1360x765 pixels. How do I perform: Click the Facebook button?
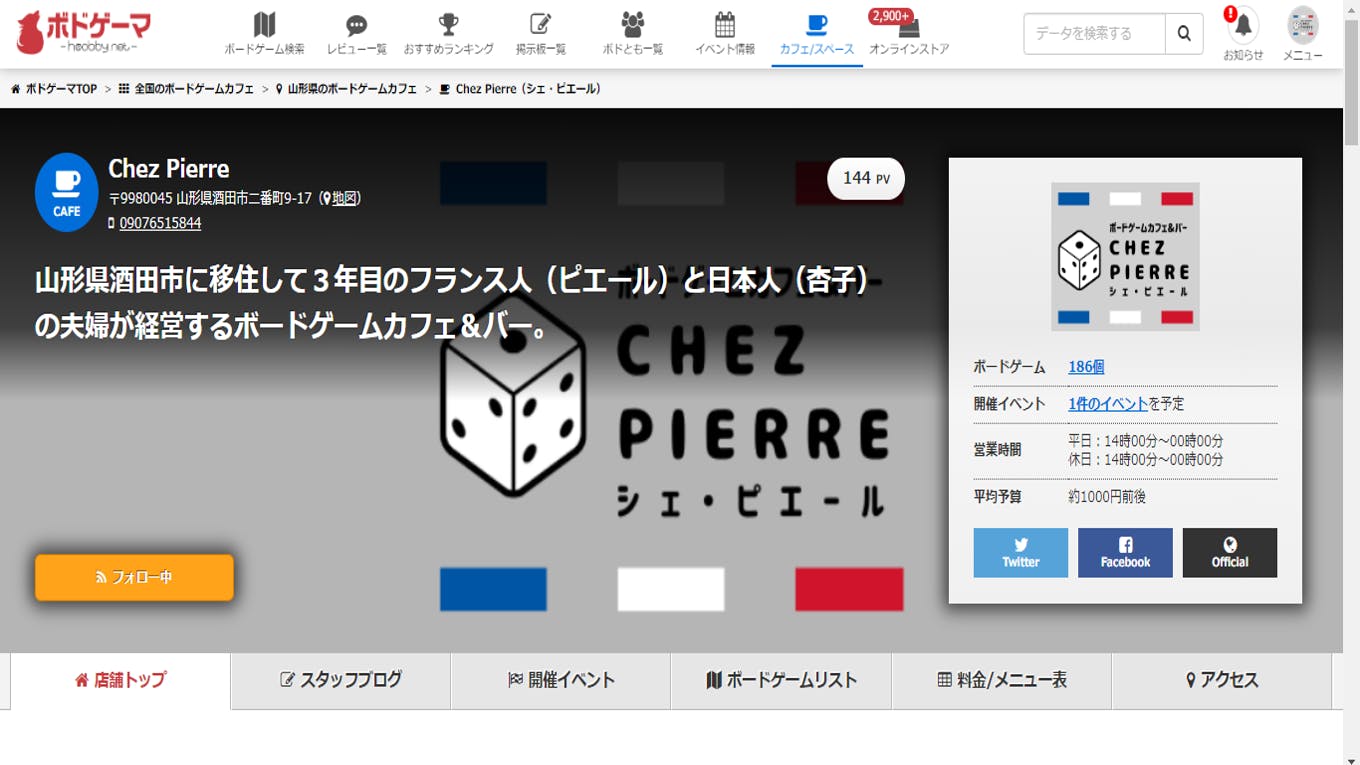point(1125,552)
